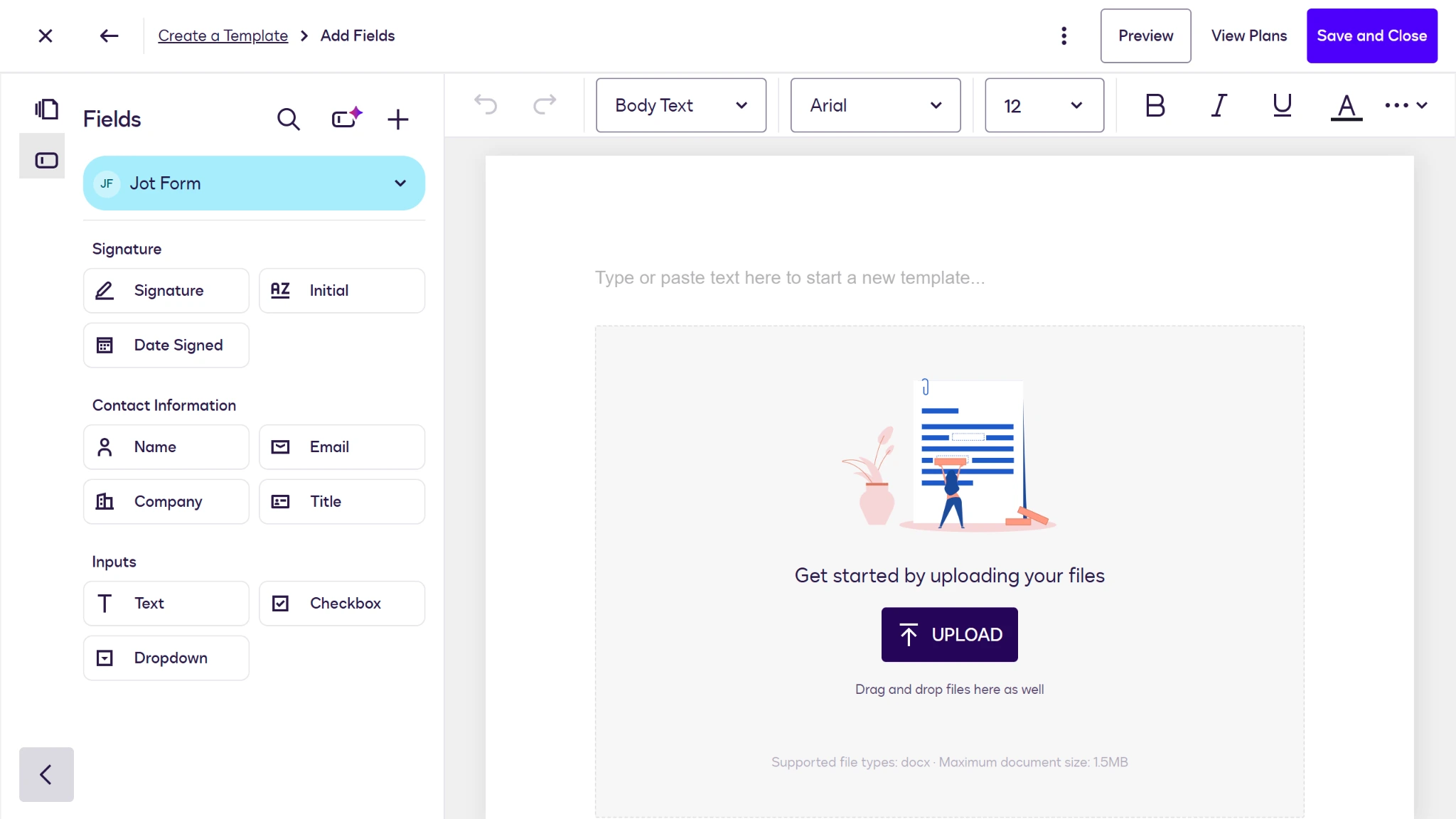Select the Dropdown input field
Screen dimensions: 1456x819
tap(166, 658)
